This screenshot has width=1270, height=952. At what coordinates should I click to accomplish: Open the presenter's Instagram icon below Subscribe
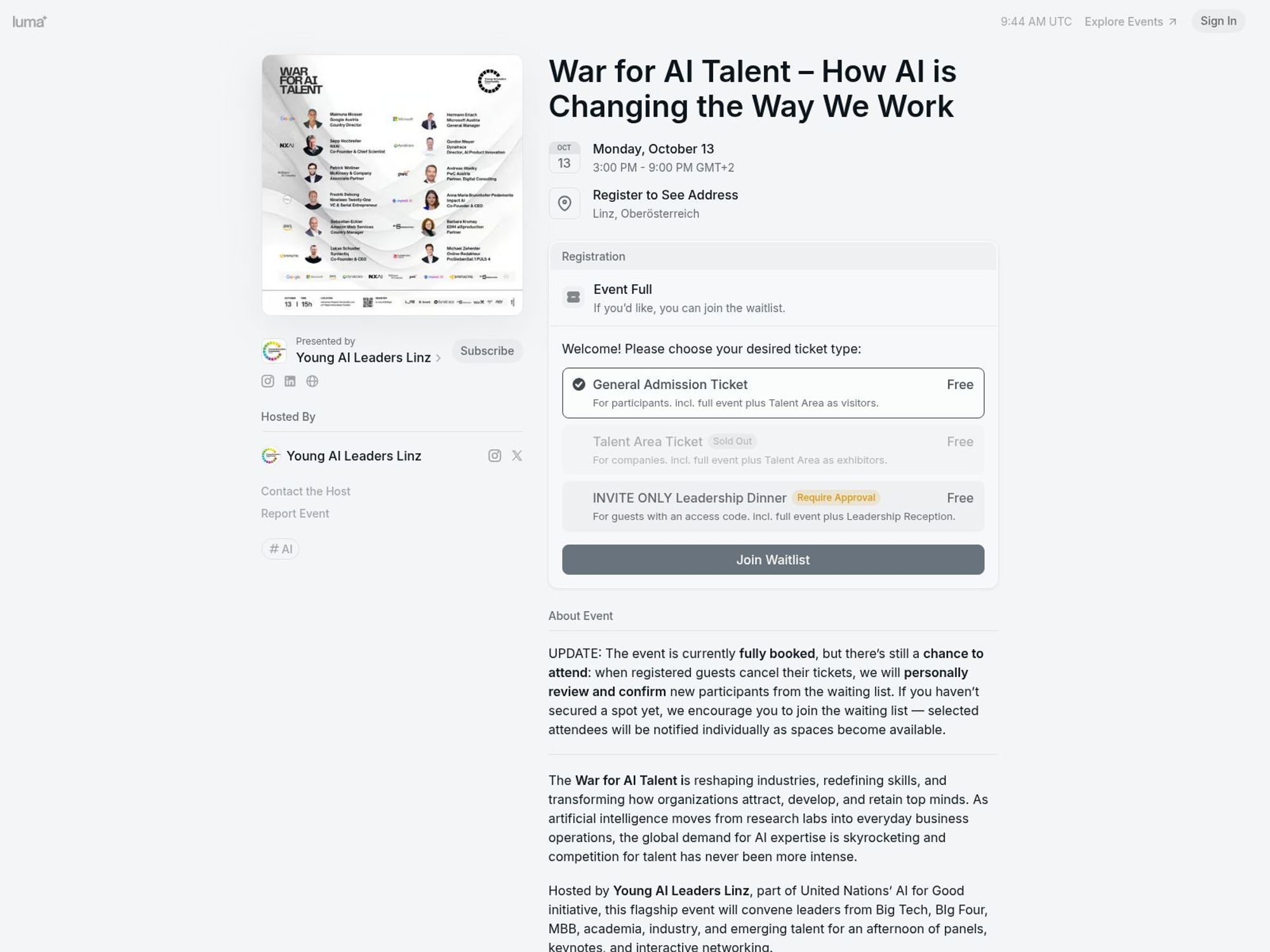268,381
